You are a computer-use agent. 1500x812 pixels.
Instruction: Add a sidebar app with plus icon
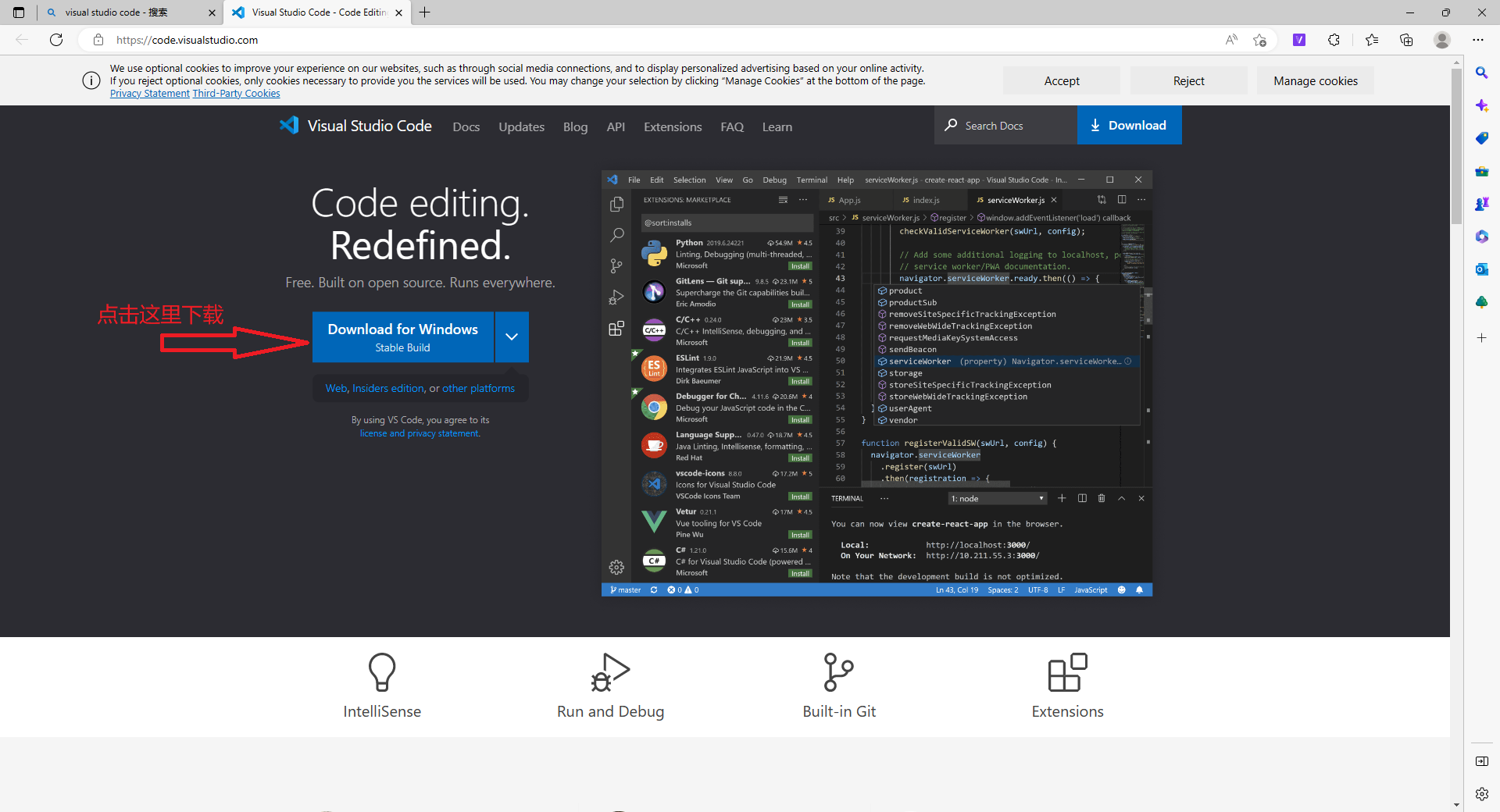pyautogui.click(x=1482, y=338)
